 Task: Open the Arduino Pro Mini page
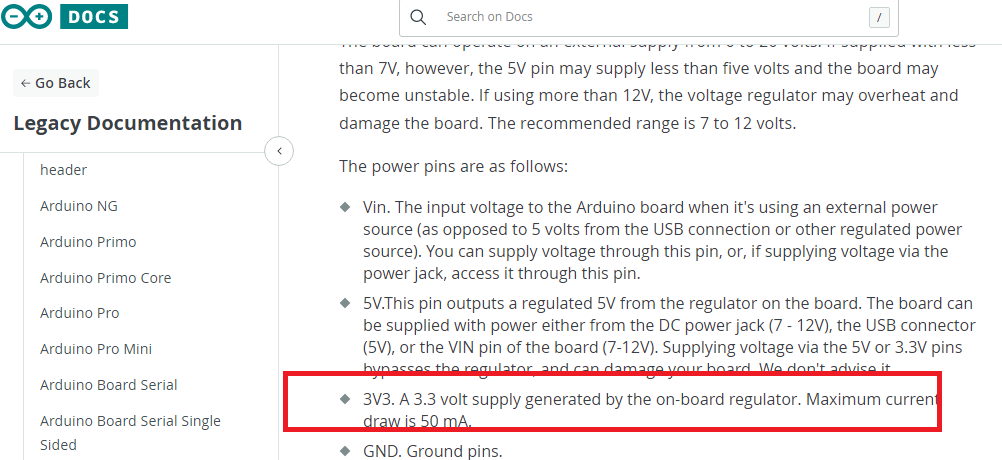96,349
